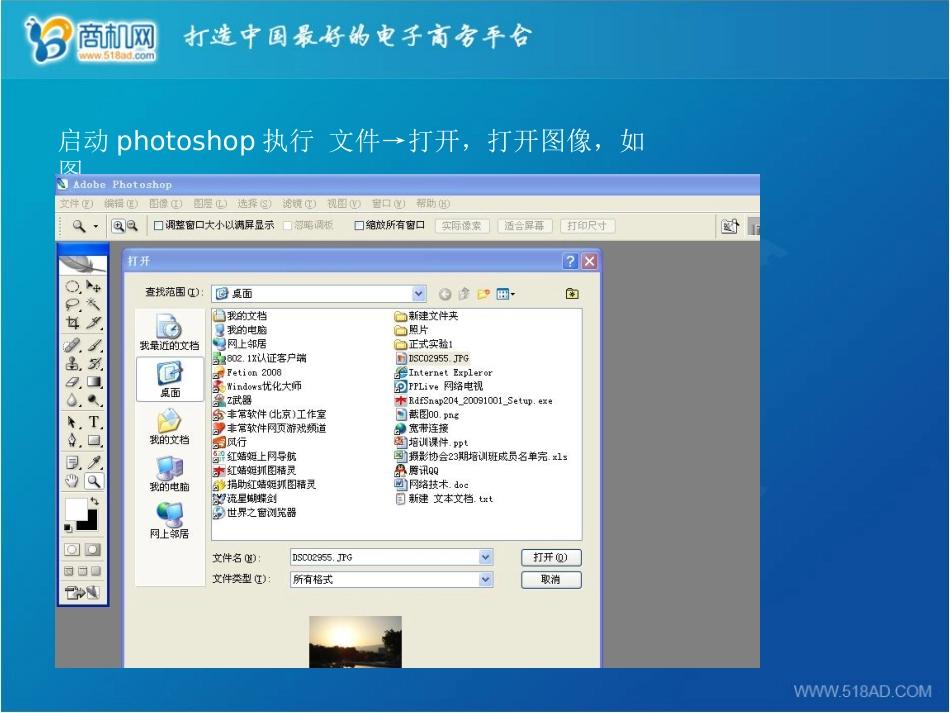The image size is (950, 713).
Task: Open the 文件类型 format dropdown
Action: coord(486,580)
